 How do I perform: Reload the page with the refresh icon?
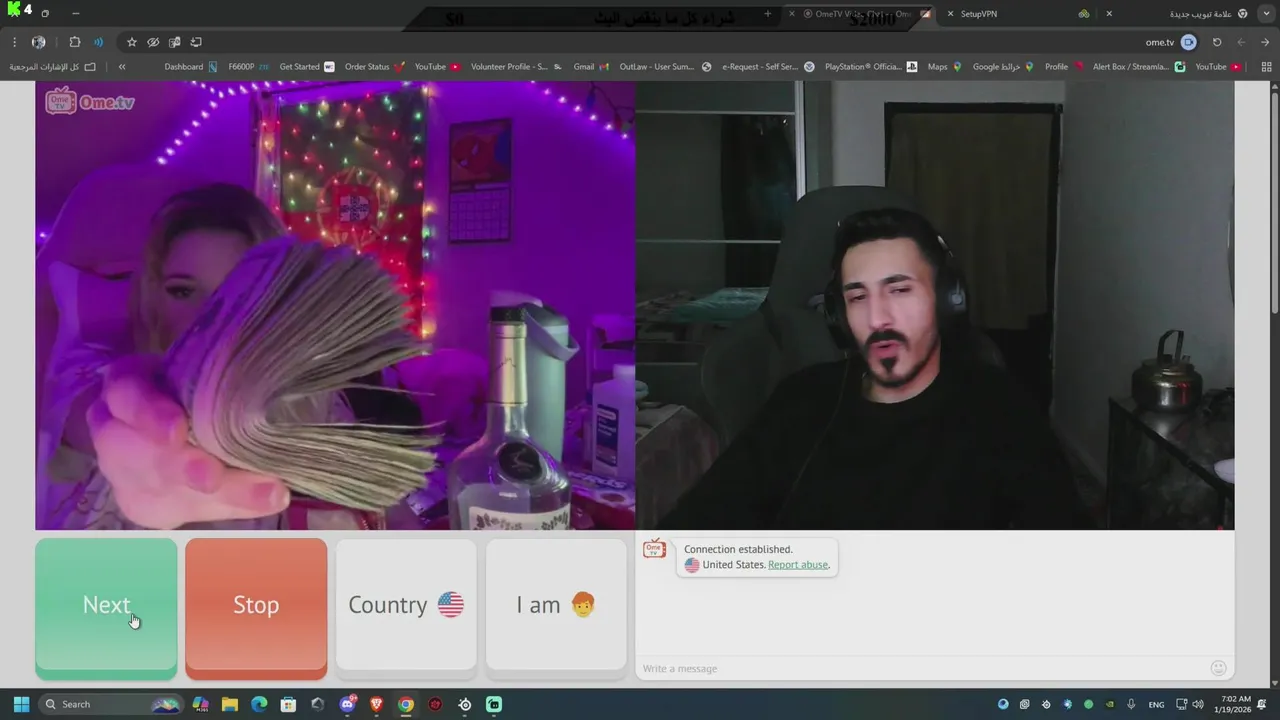pos(1217,42)
